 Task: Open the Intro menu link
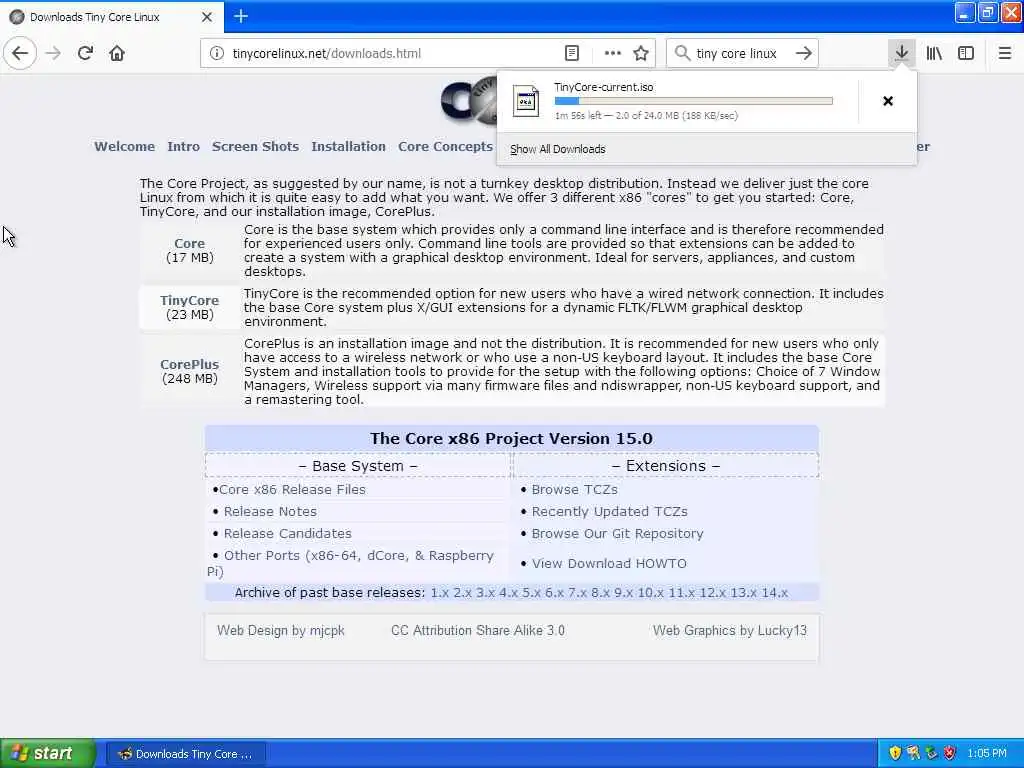pyautogui.click(x=184, y=146)
